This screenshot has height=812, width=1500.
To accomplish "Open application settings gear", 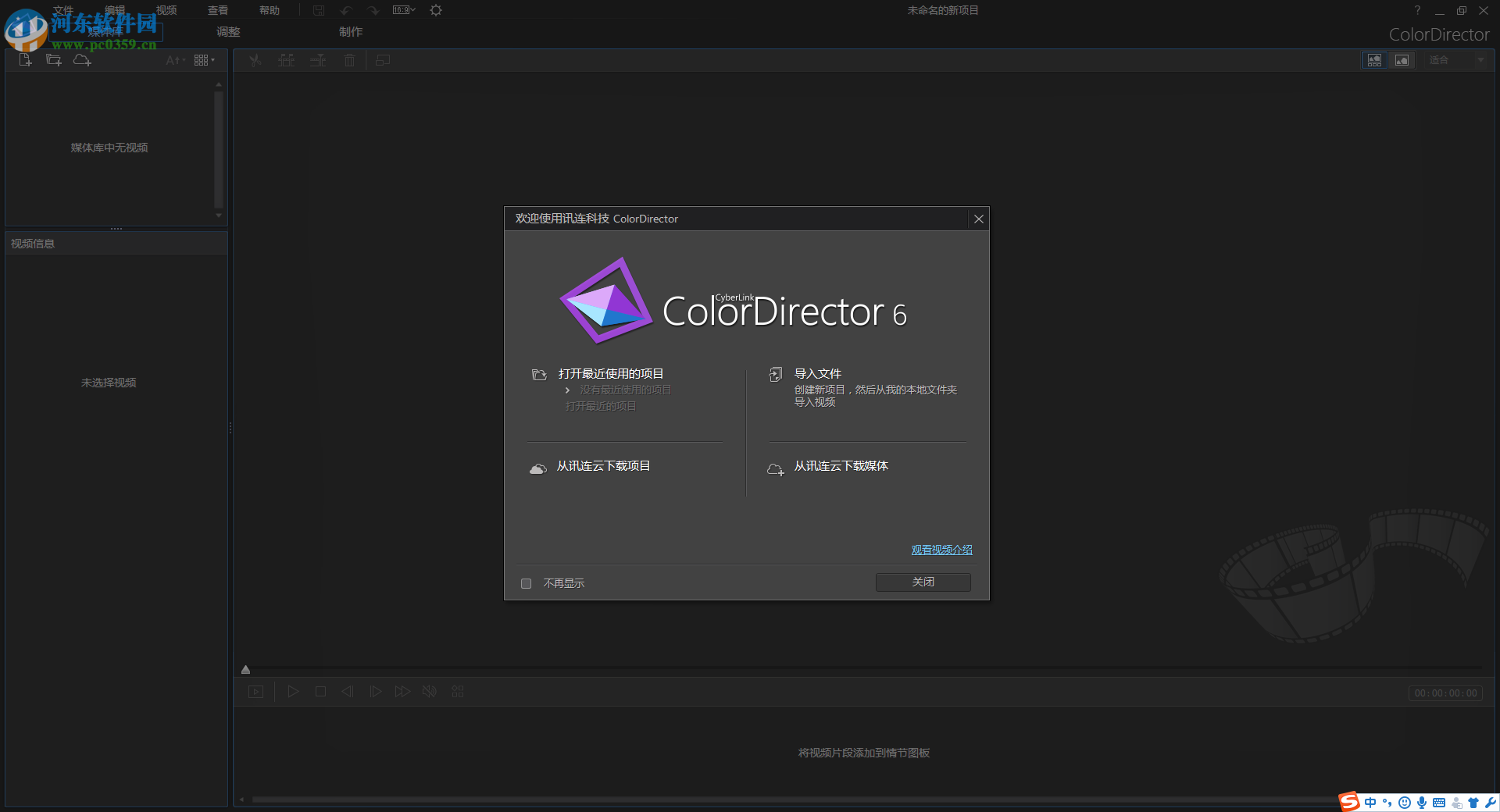I will tap(435, 10).
